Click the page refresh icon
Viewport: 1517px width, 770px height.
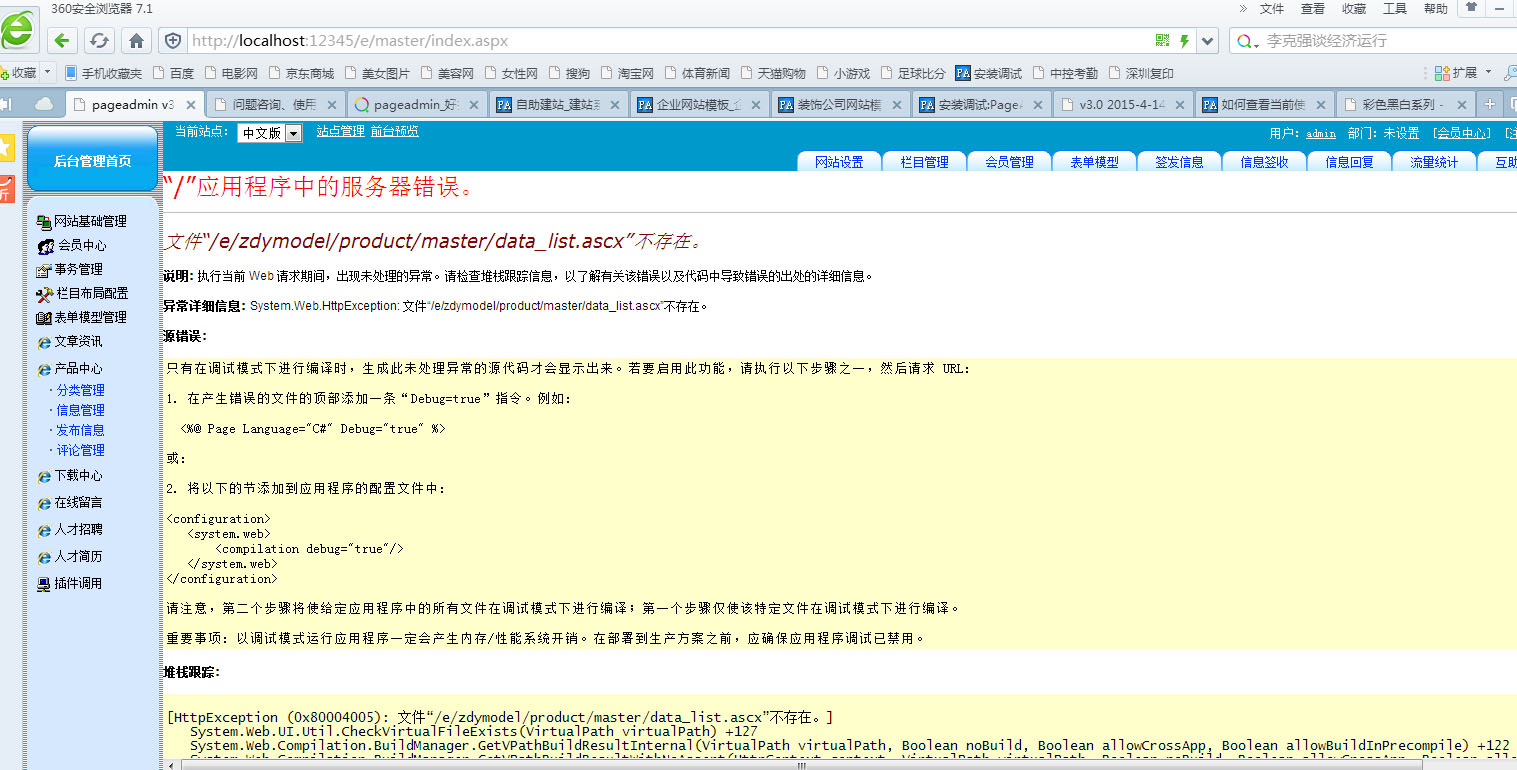(x=98, y=41)
